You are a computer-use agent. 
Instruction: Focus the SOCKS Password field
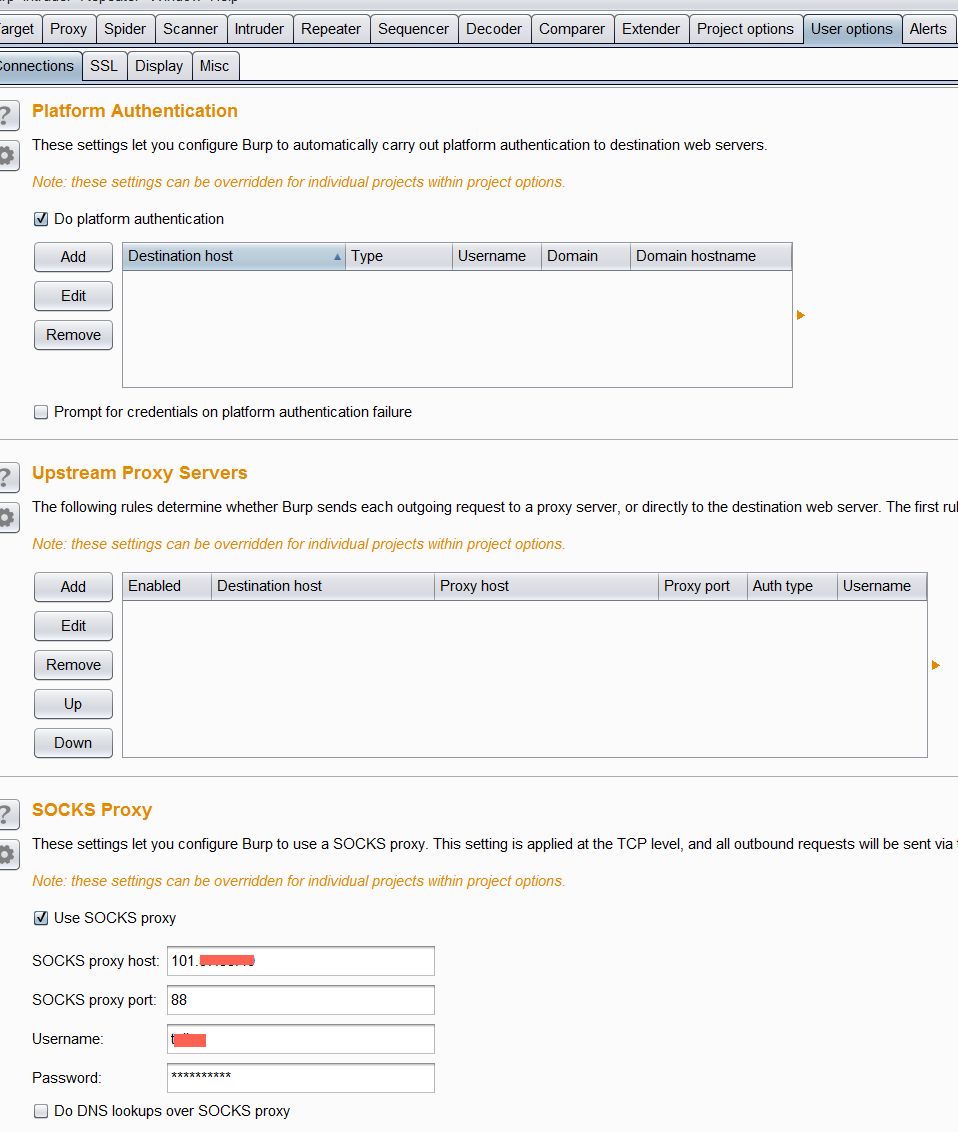coord(301,1078)
